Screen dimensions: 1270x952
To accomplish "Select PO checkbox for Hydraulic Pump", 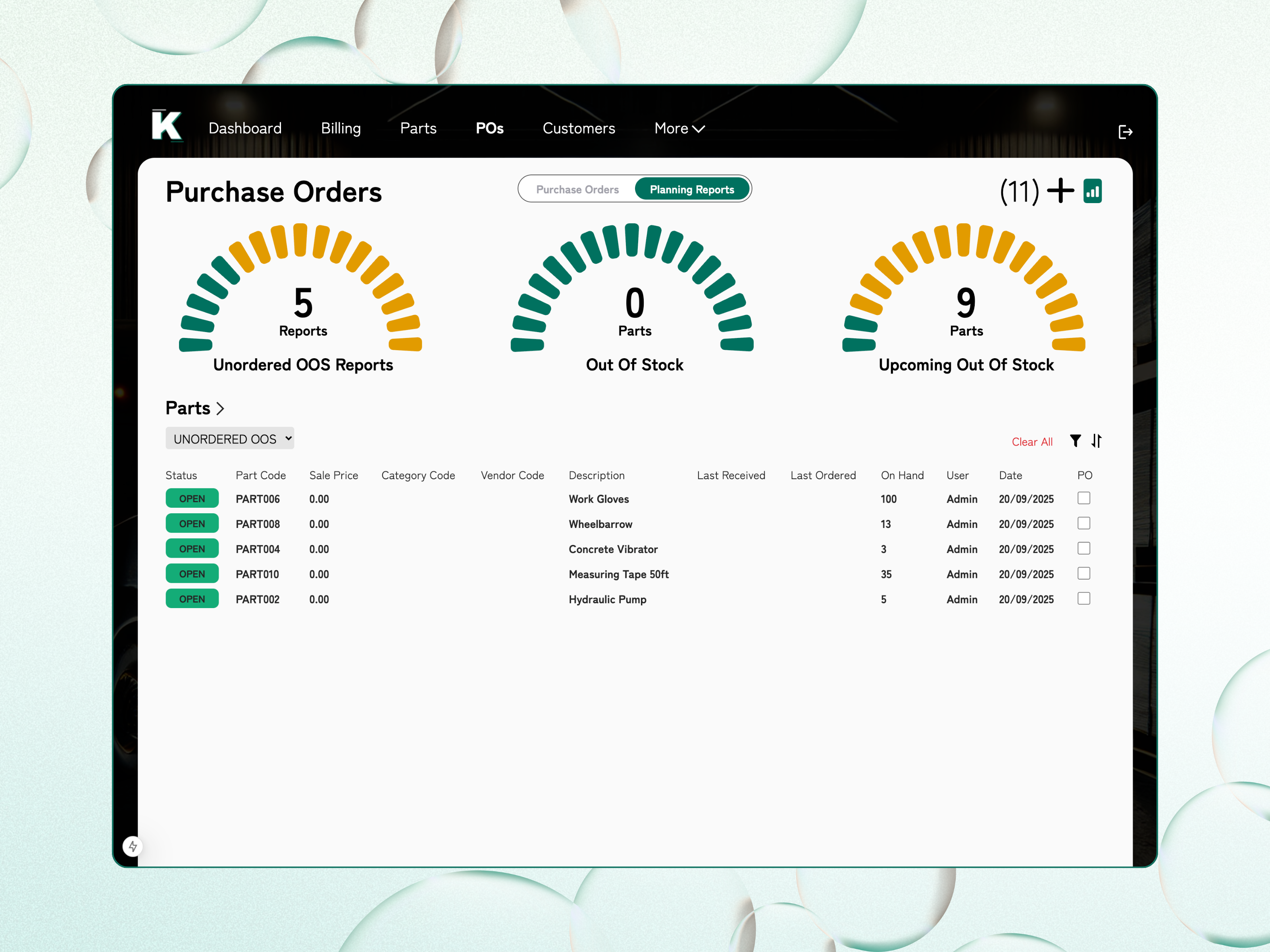I will [1083, 599].
